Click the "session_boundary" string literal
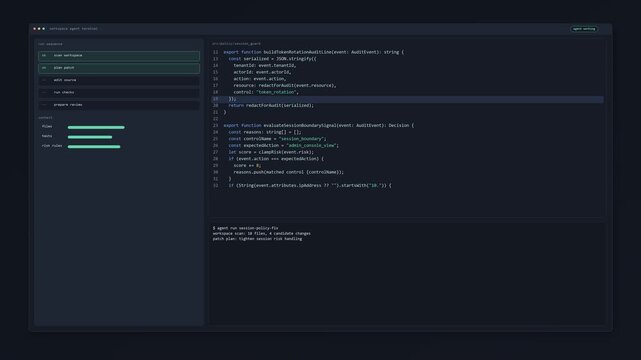The height and width of the screenshot is (360, 641). pyautogui.click(x=301, y=139)
